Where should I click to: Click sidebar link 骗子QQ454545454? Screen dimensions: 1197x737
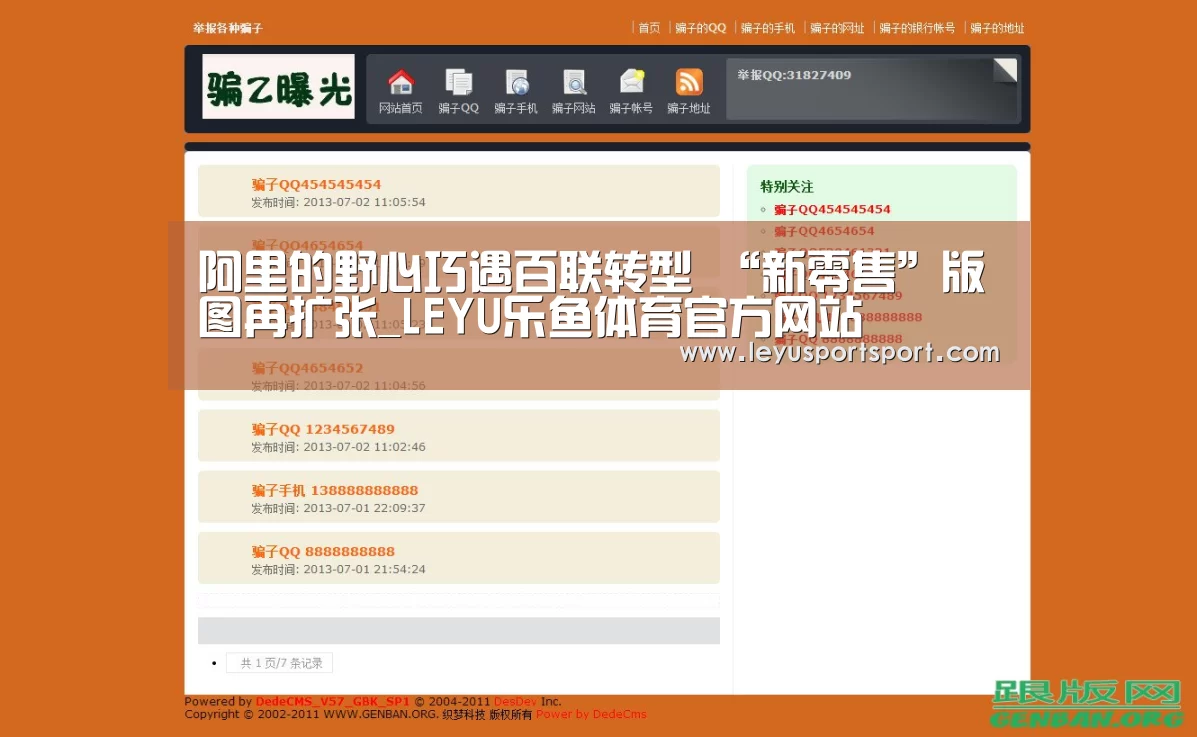[x=832, y=209]
